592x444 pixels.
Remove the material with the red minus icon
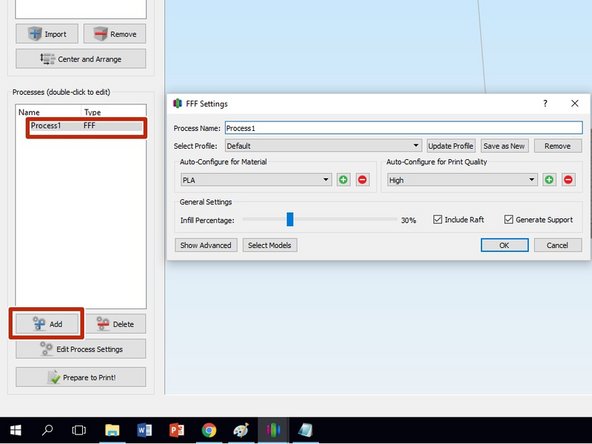click(362, 180)
